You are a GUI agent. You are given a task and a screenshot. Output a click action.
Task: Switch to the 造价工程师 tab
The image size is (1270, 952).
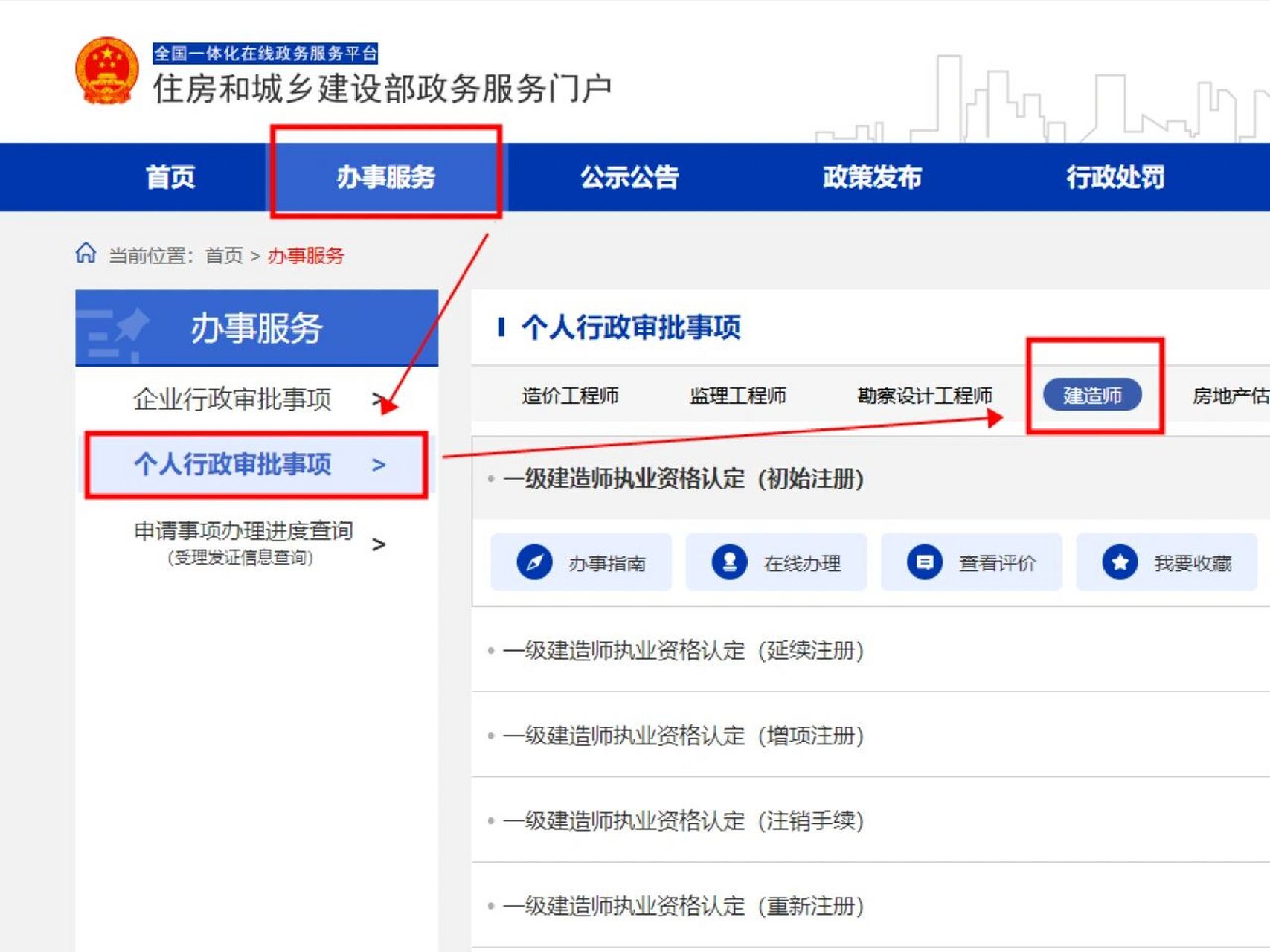click(570, 396)
